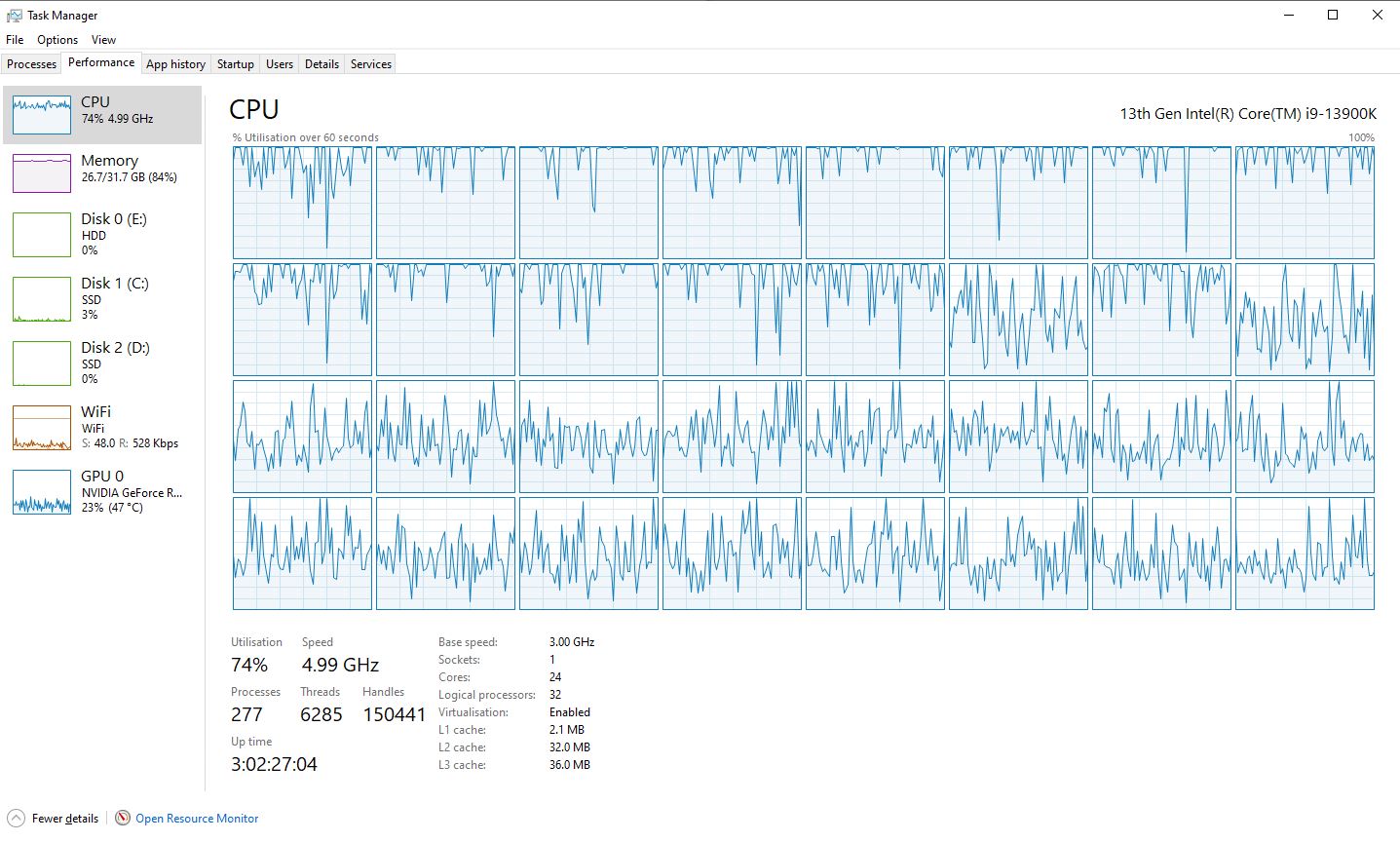Select Disk 0 (E:) HDD monitor
This screenshot has width=1400, height=842.
[102, 234]
